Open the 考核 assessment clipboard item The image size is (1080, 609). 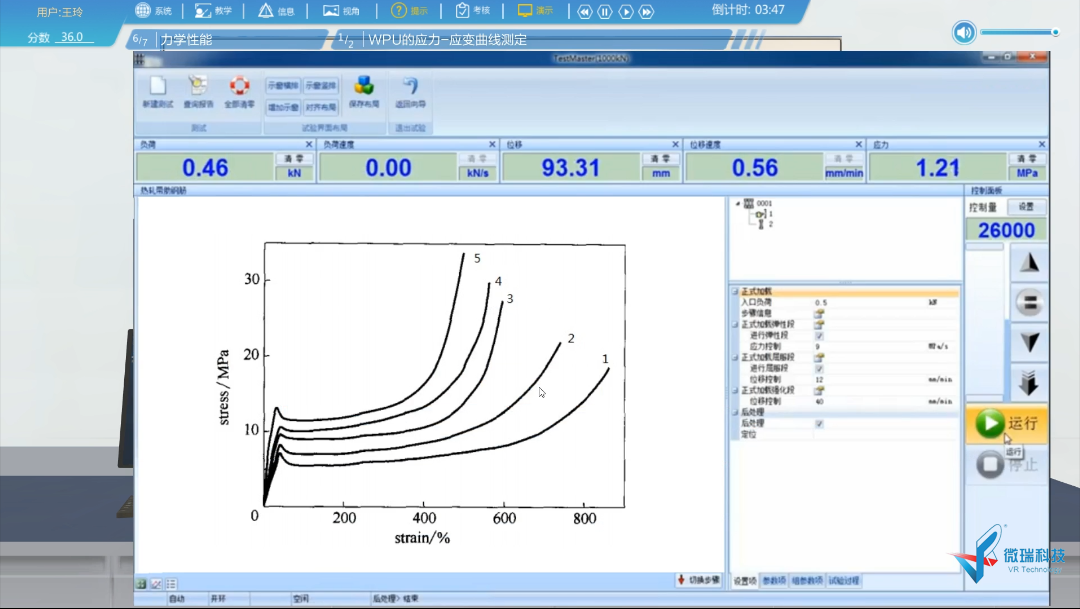point(472,10)
